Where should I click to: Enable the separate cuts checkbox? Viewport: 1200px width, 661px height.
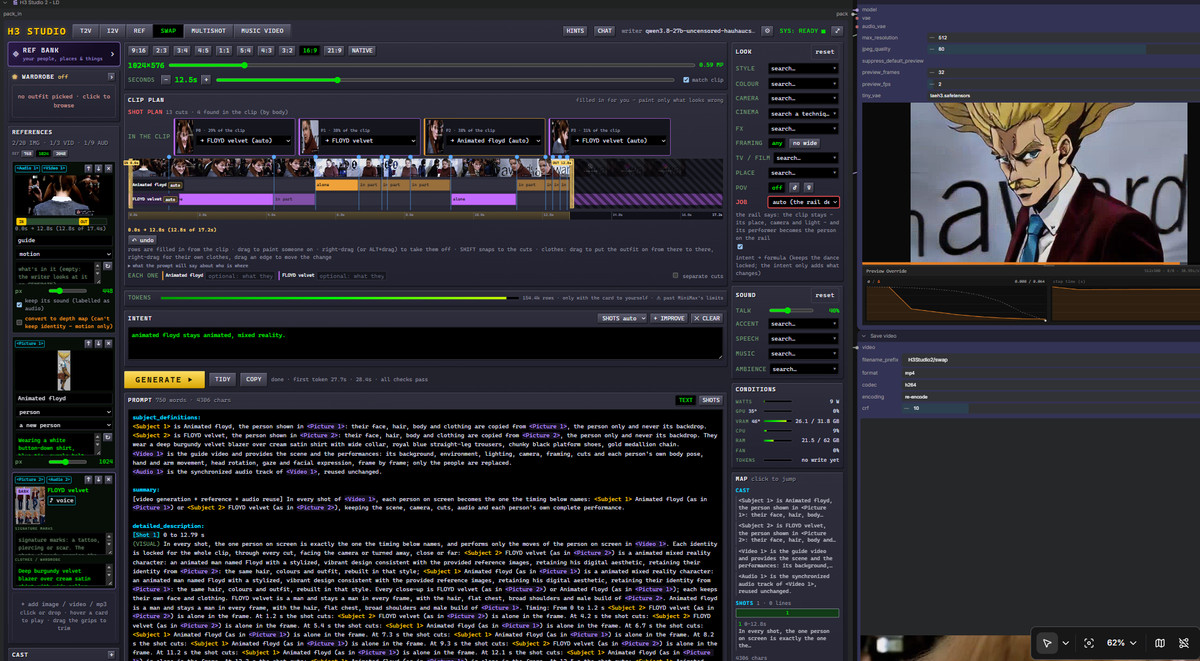pos(676,275)
